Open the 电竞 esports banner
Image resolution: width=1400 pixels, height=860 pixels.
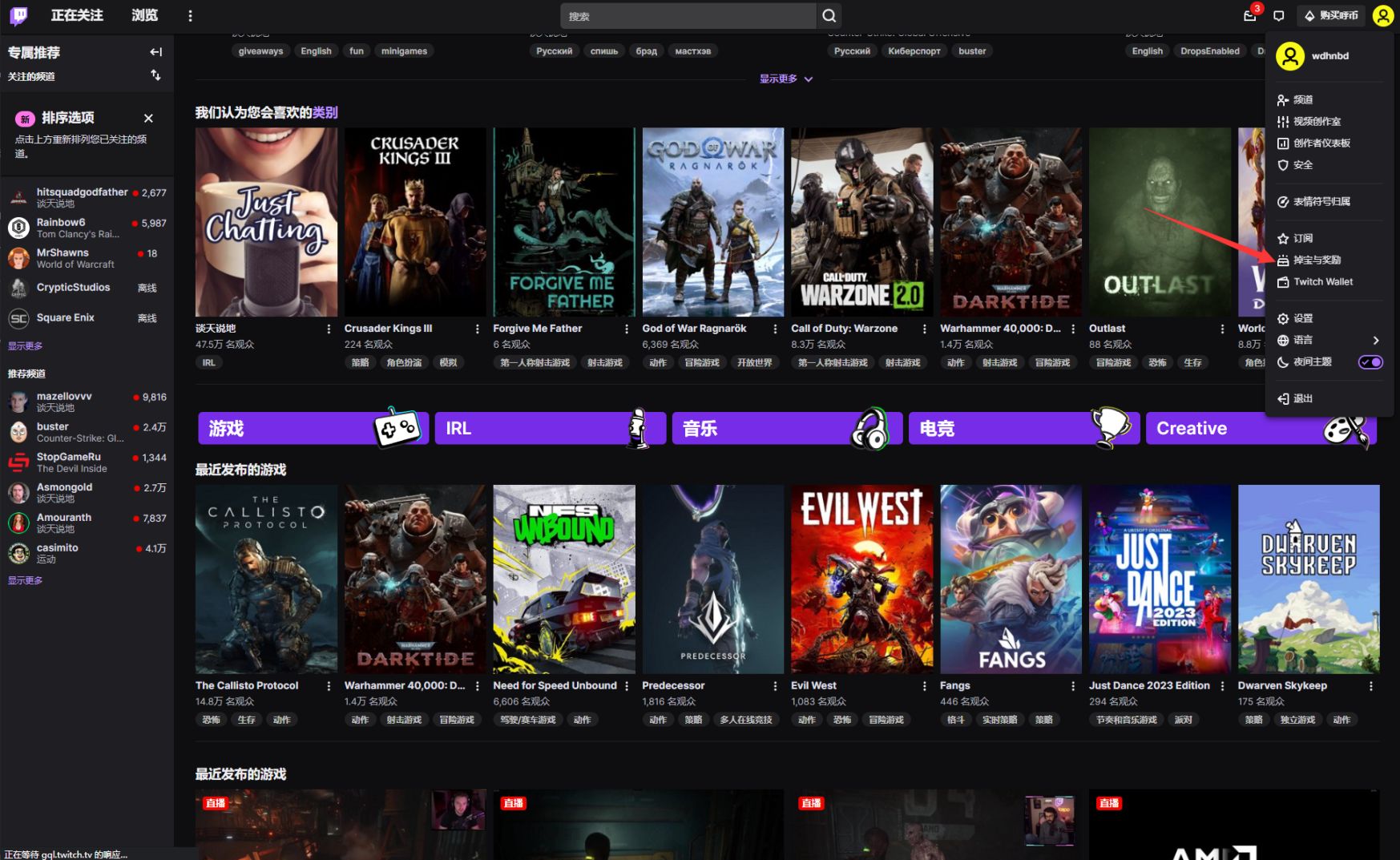[1023, 429]
